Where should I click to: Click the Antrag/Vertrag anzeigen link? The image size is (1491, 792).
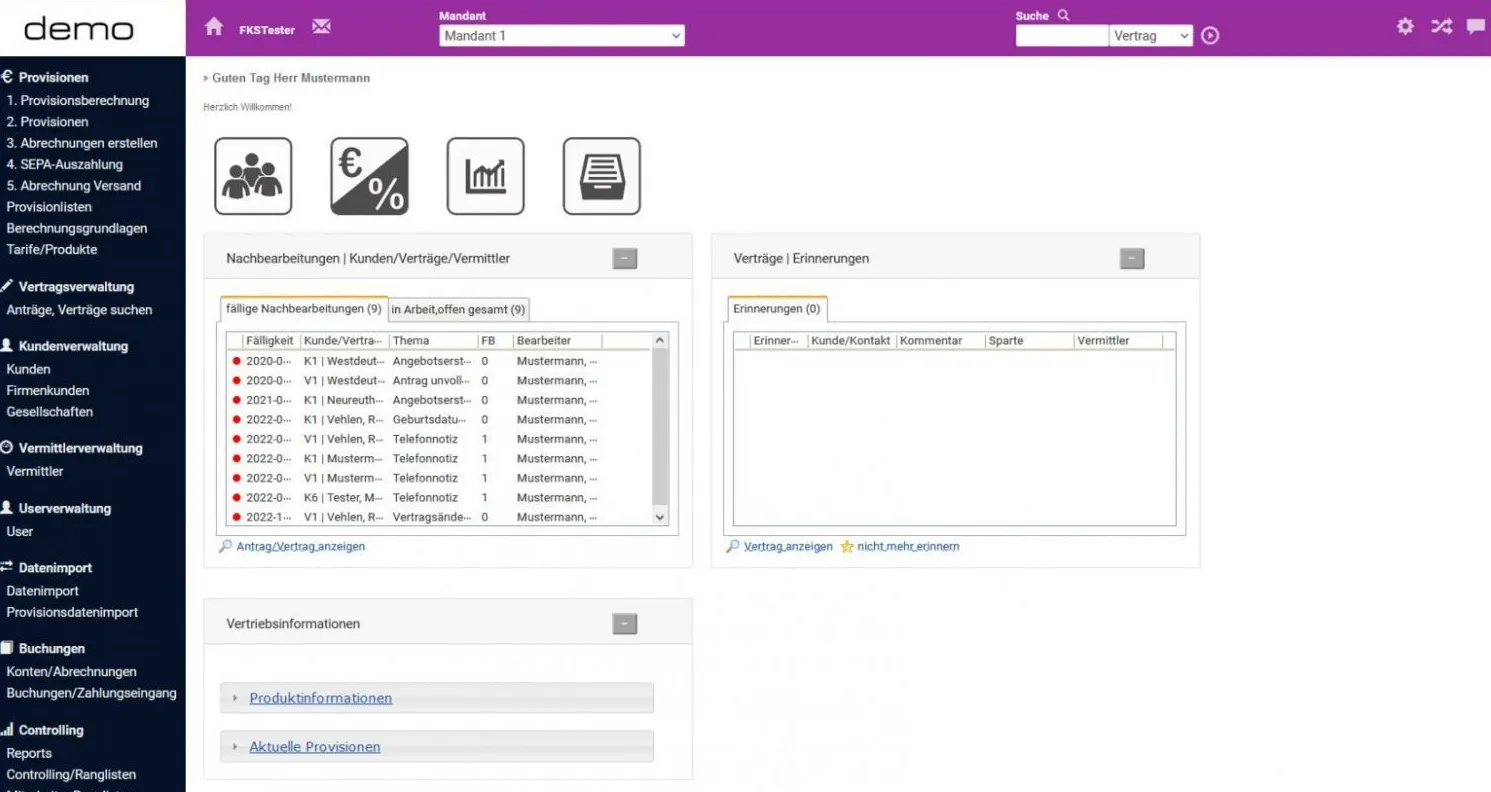coord(300,547)
